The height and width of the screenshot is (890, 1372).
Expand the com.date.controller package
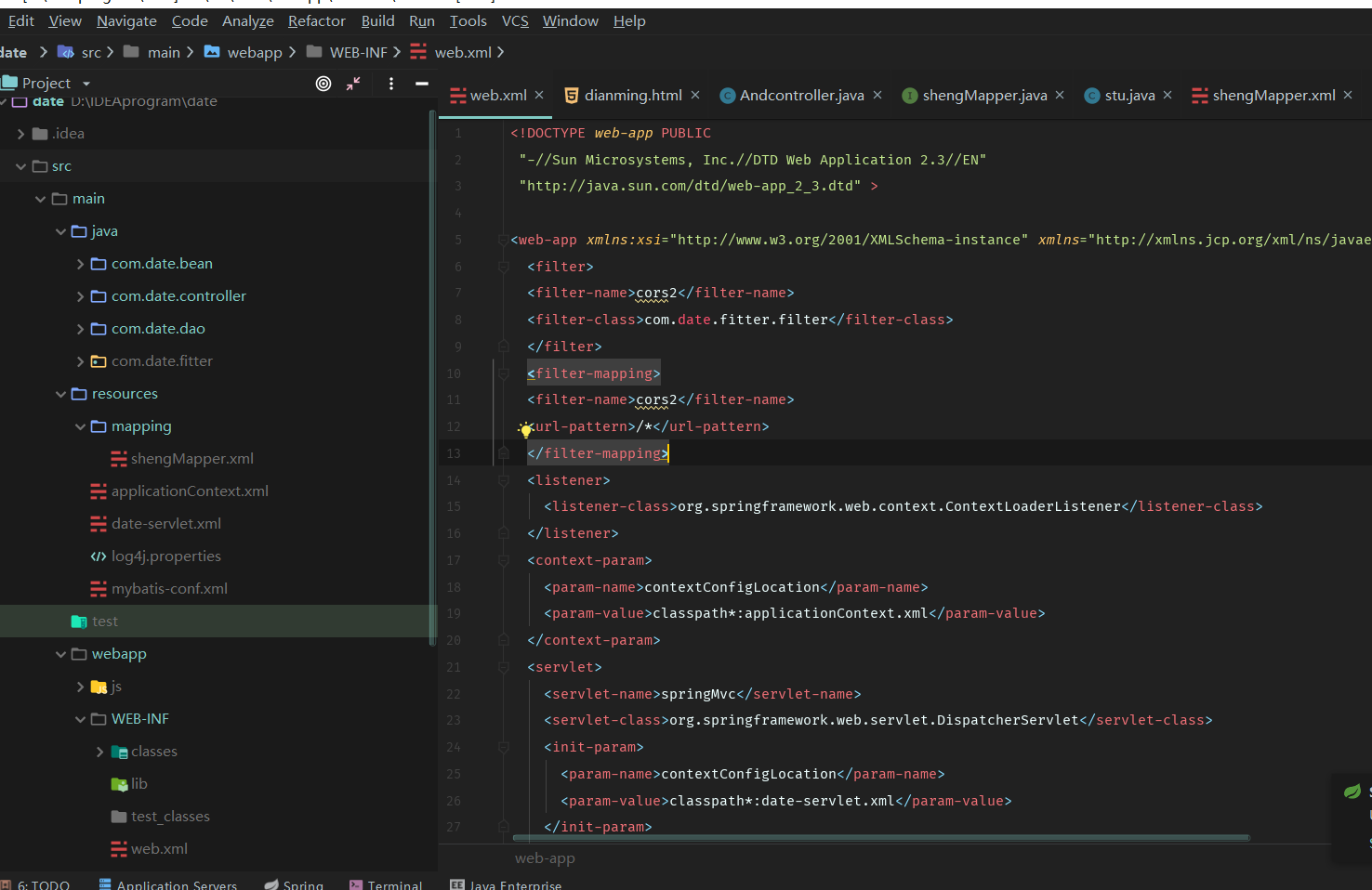80,296
